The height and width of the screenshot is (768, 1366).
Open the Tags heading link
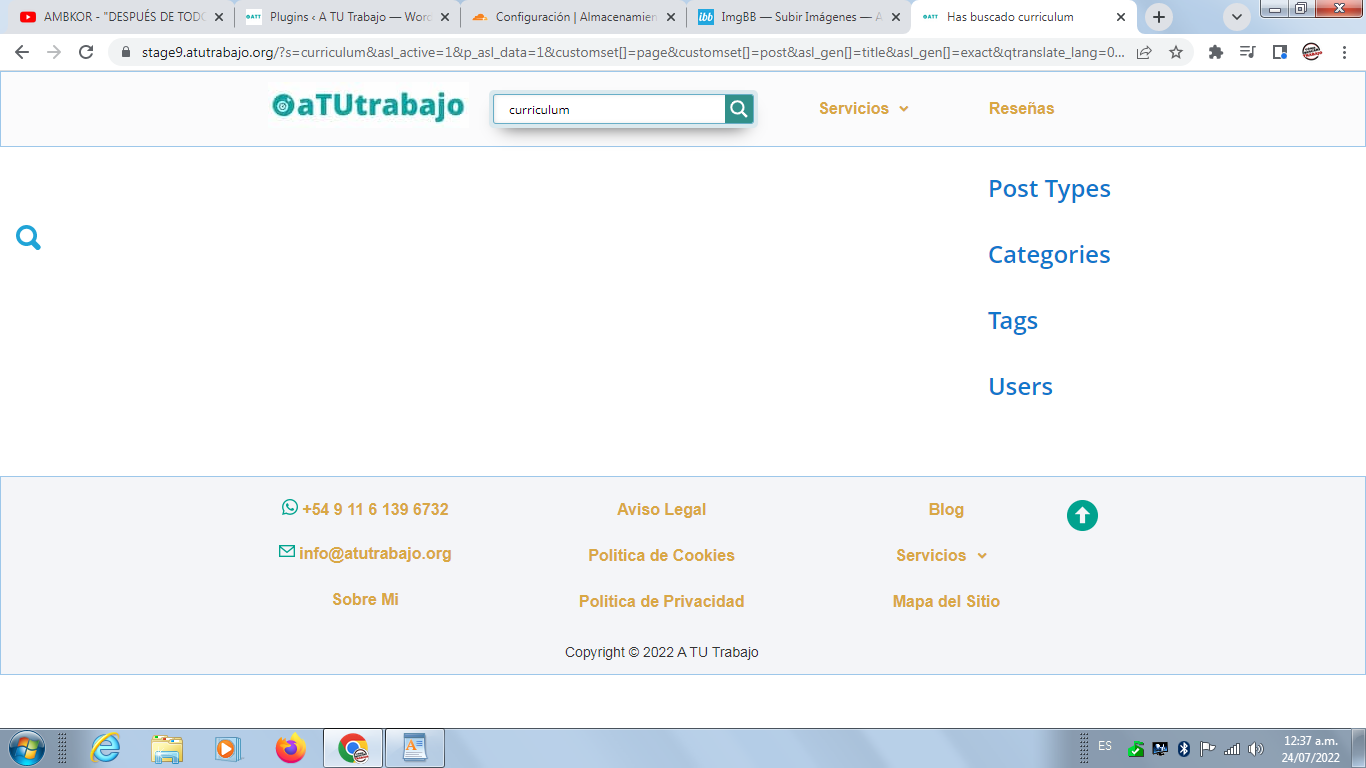(1013, 321)
